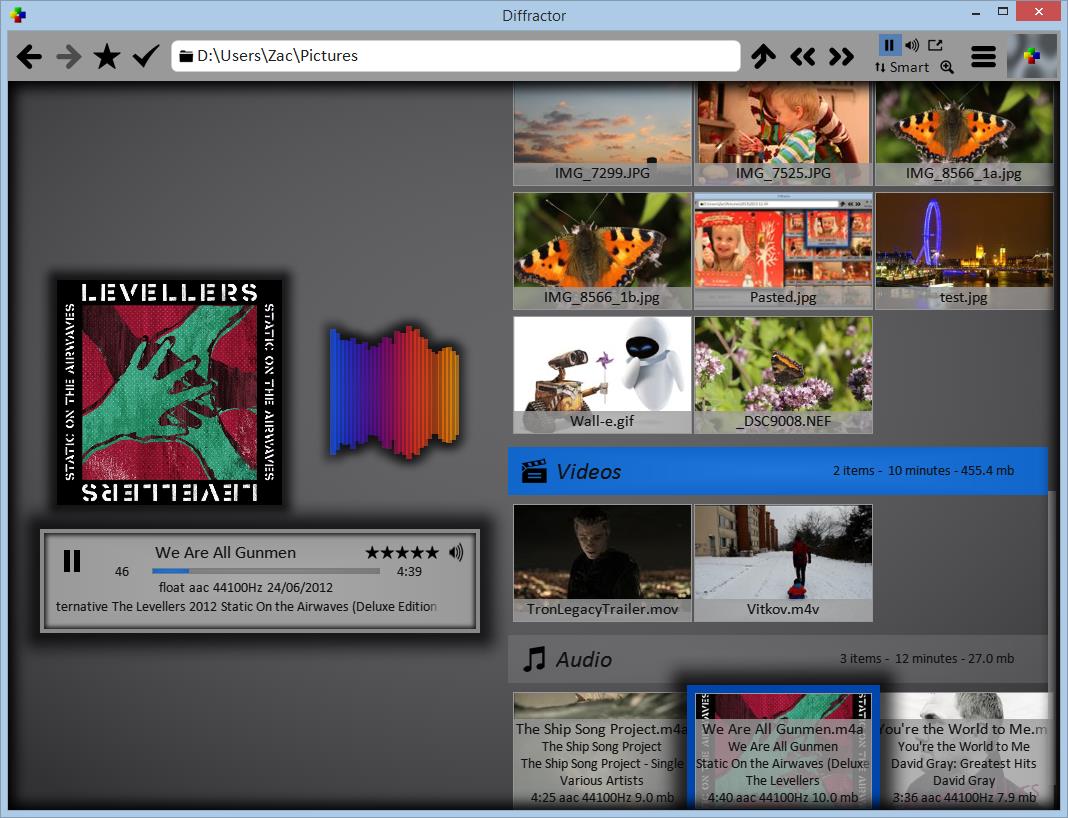This screenshot has height=818, width=1068.
Task: Open the Smart sort order dropdown
Action: click(x=902, y=67)
